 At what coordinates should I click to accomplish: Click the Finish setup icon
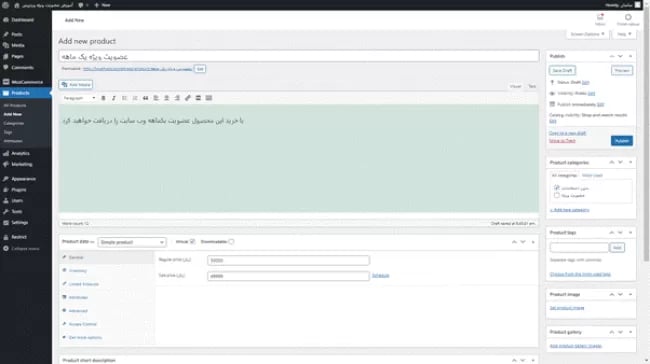pyautogui.click(x=628, y=19)
